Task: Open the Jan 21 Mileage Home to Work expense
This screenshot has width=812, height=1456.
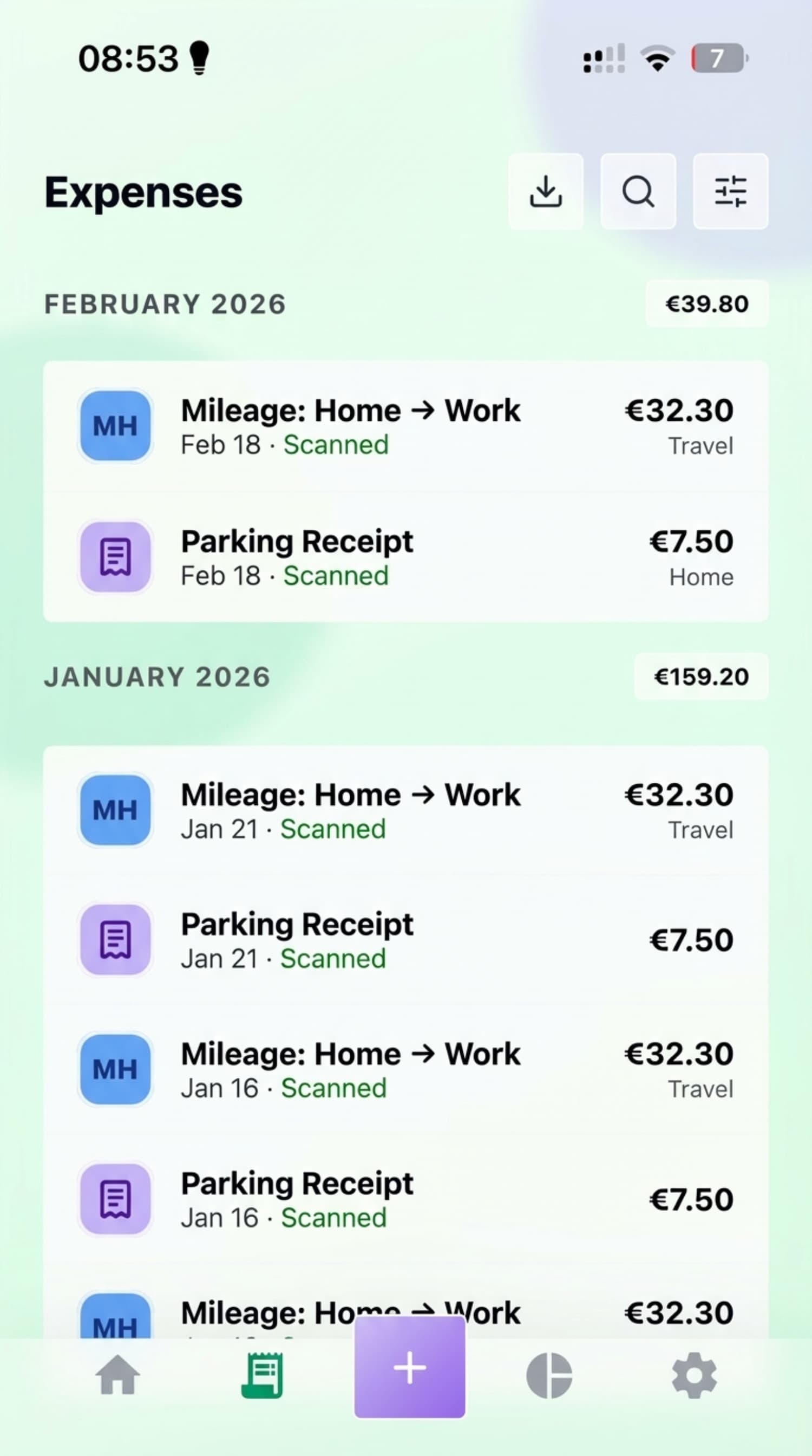Action: click(350, 809)
